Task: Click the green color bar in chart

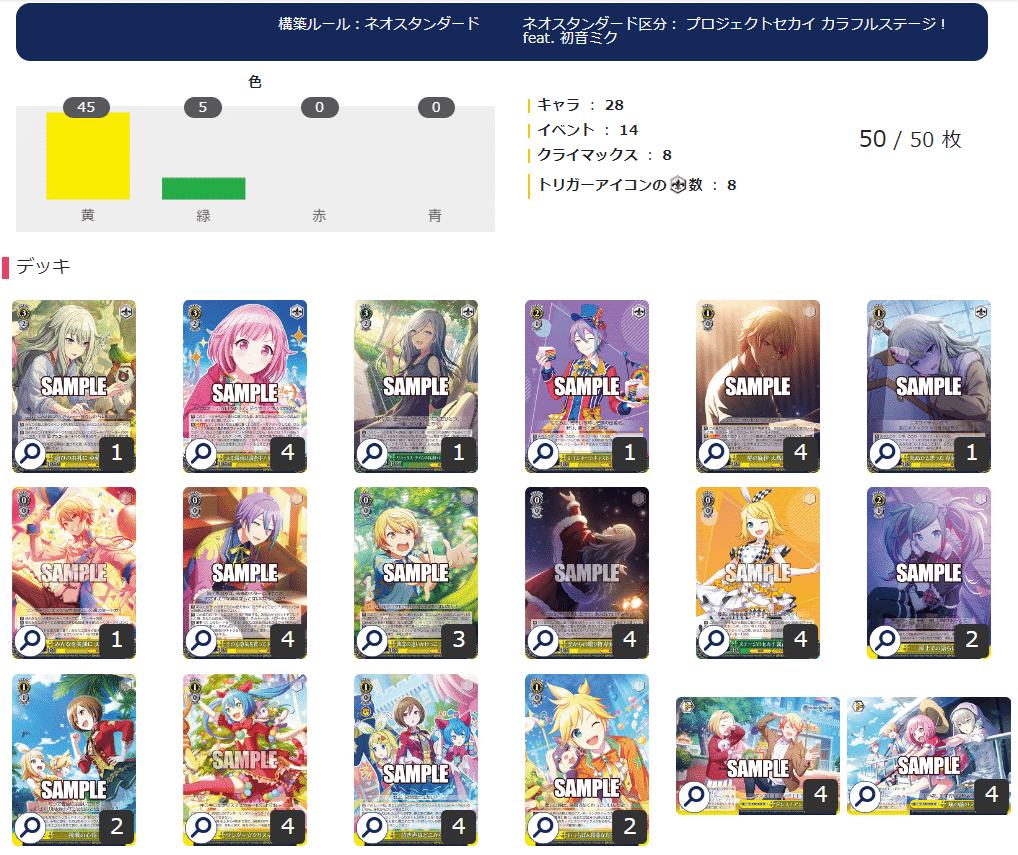Action: pos(204,188)
